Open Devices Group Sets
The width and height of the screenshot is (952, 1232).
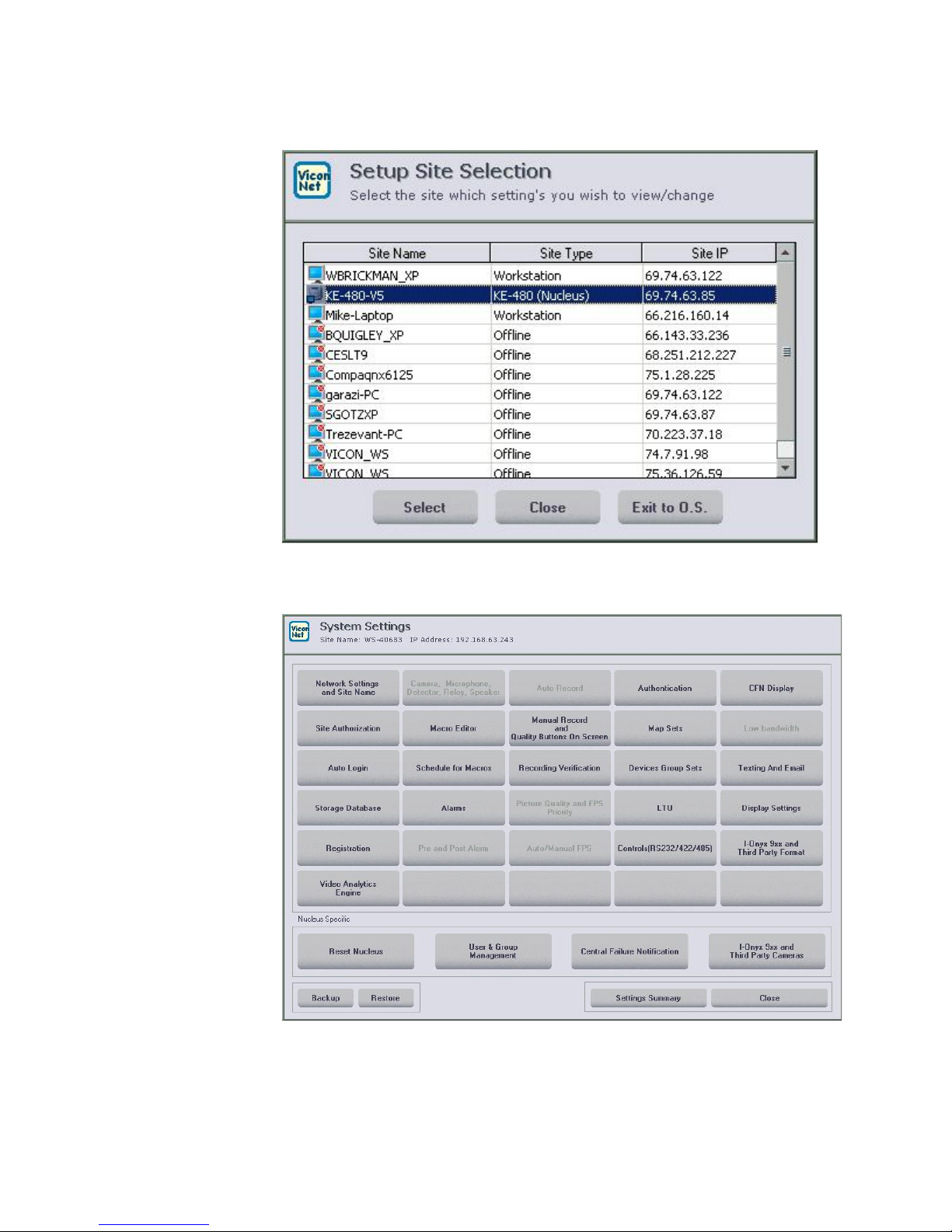click(665, 768)
